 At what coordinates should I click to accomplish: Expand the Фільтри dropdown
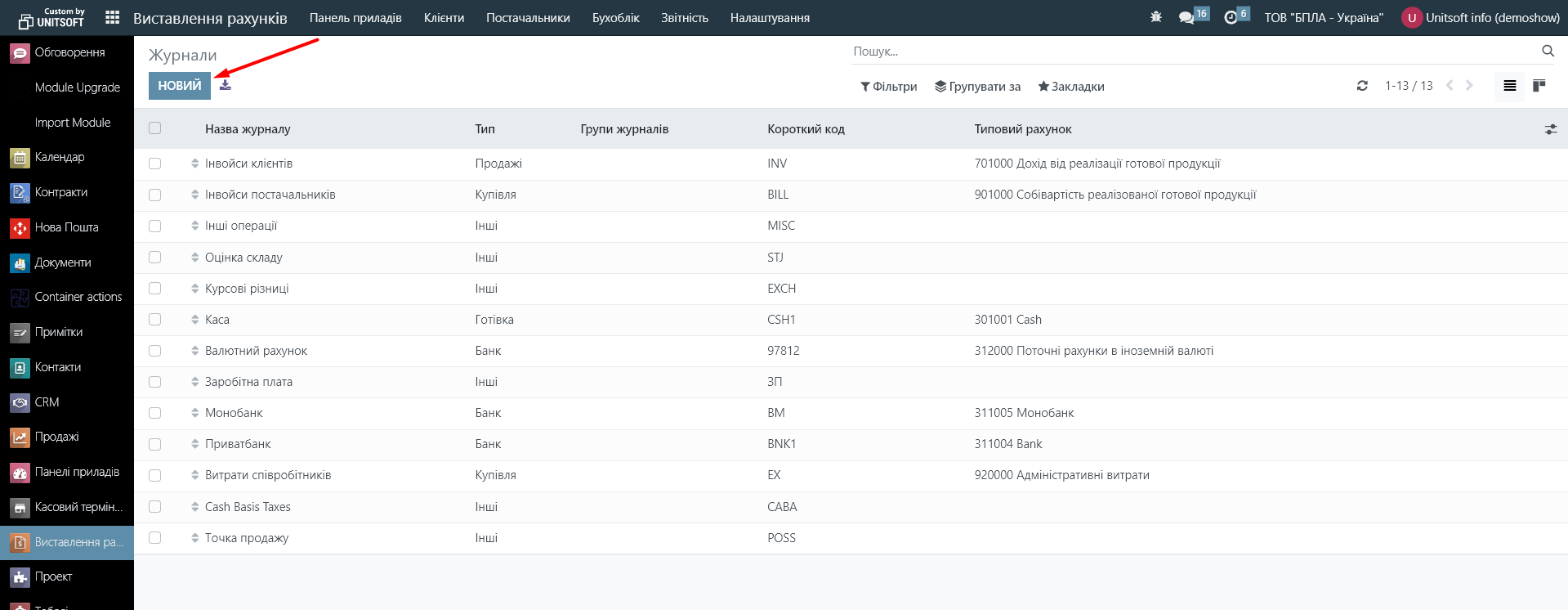(888, 87)
